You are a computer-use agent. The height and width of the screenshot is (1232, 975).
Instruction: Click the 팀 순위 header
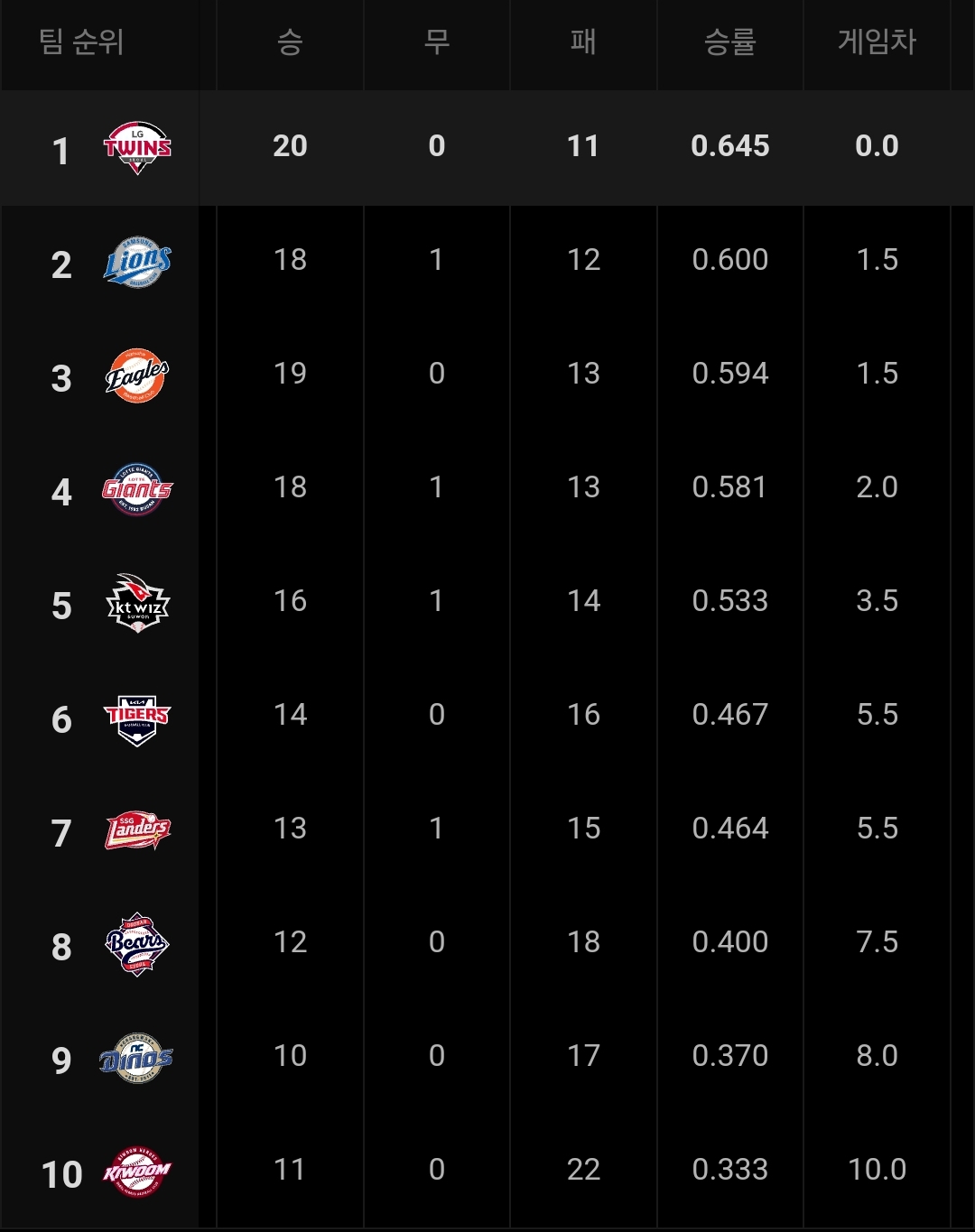81,42
